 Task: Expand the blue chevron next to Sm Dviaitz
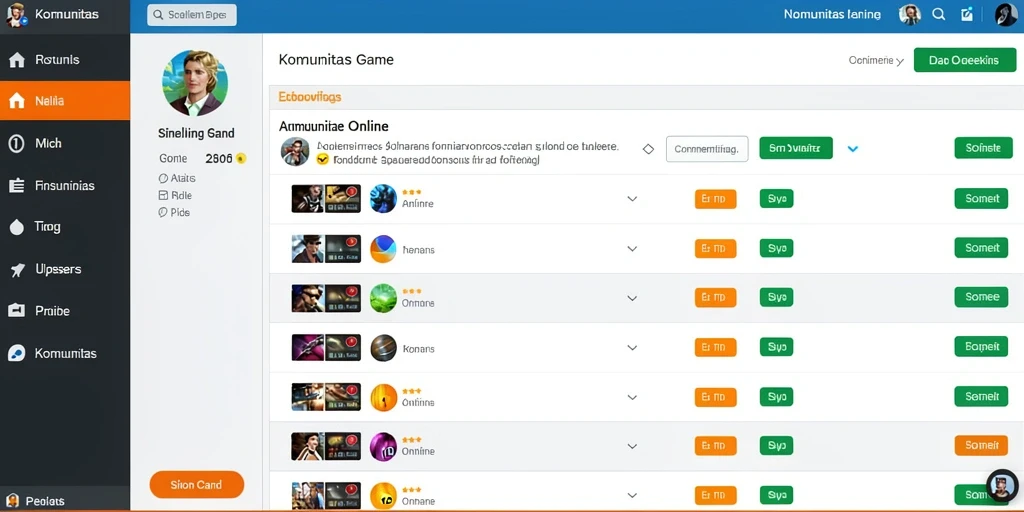coord(852,149)
